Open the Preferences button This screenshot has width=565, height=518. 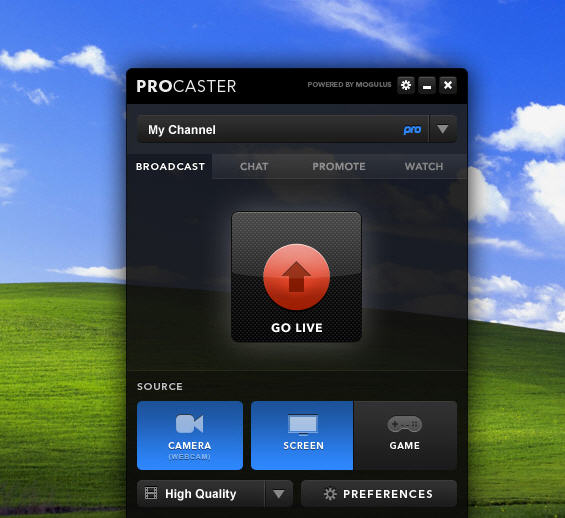379,494
